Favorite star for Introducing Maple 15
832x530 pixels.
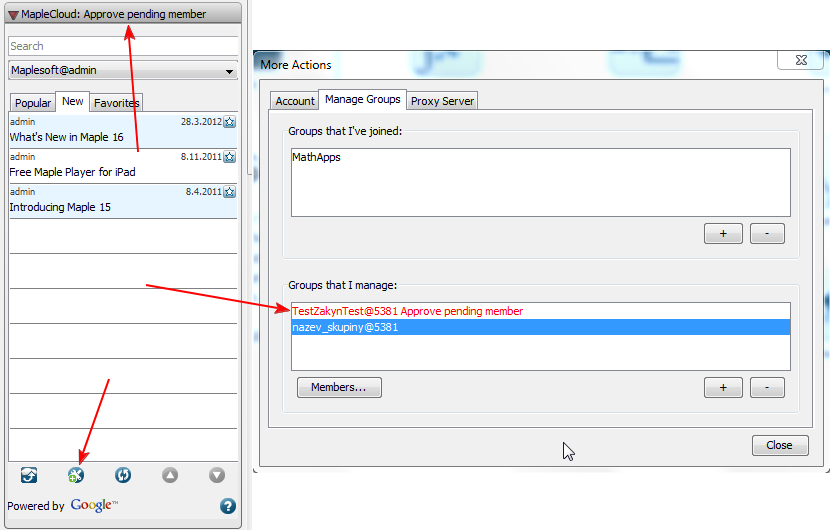pos(230,192)
